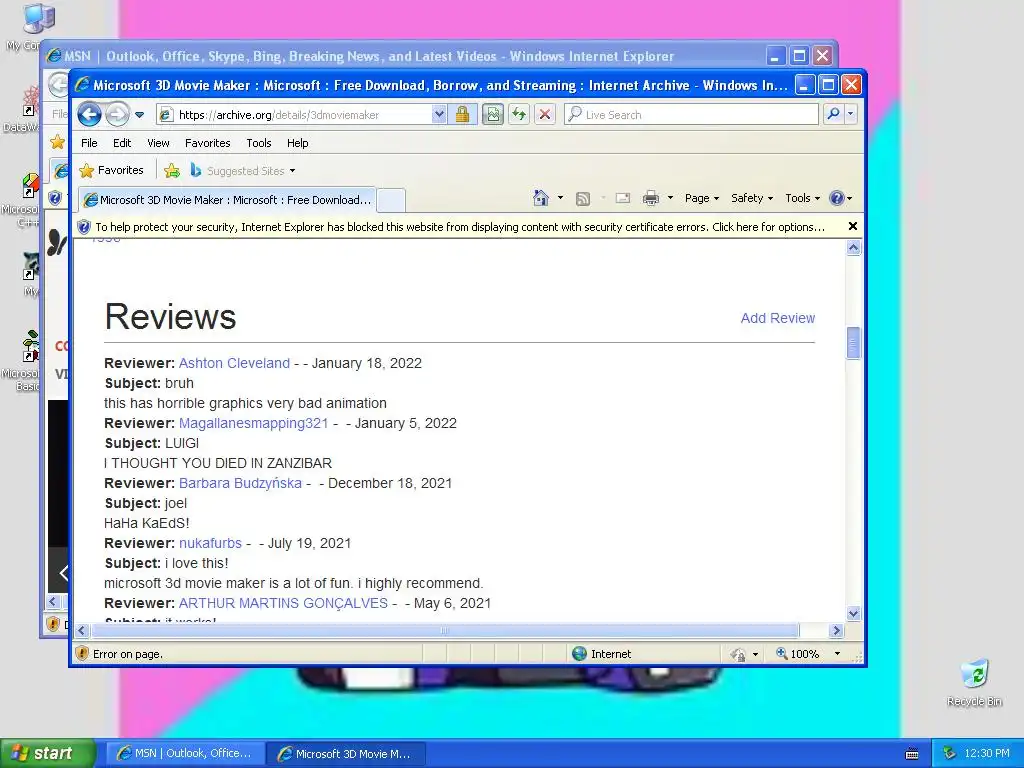Open a new blank tab
The height and width of the screenshot is (768, 1024).
[391, 200]
